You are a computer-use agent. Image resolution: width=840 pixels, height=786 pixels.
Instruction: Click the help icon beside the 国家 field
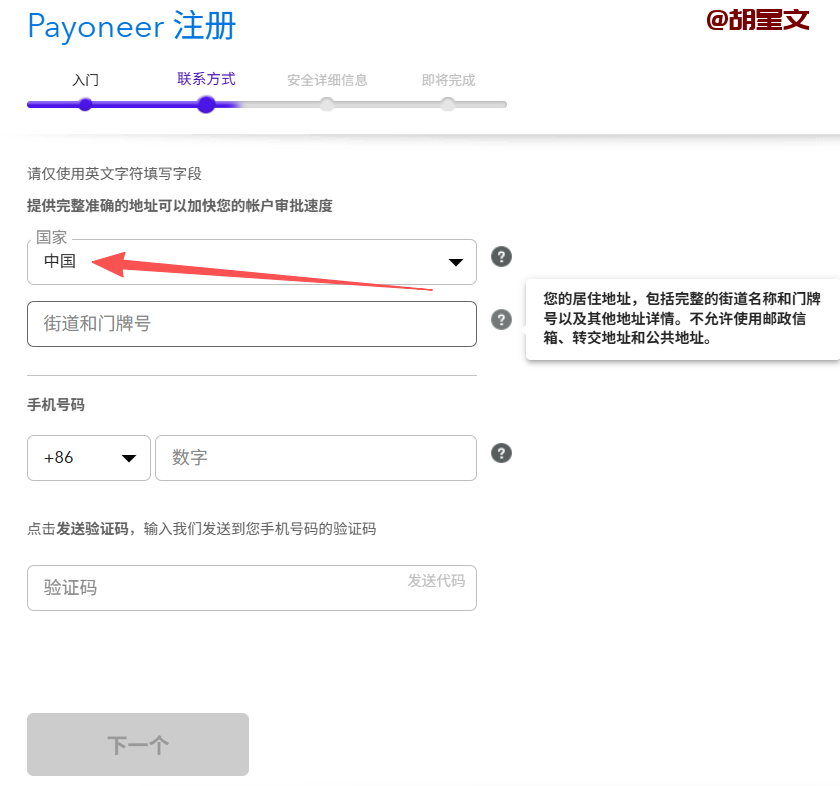tap(502, 257)
